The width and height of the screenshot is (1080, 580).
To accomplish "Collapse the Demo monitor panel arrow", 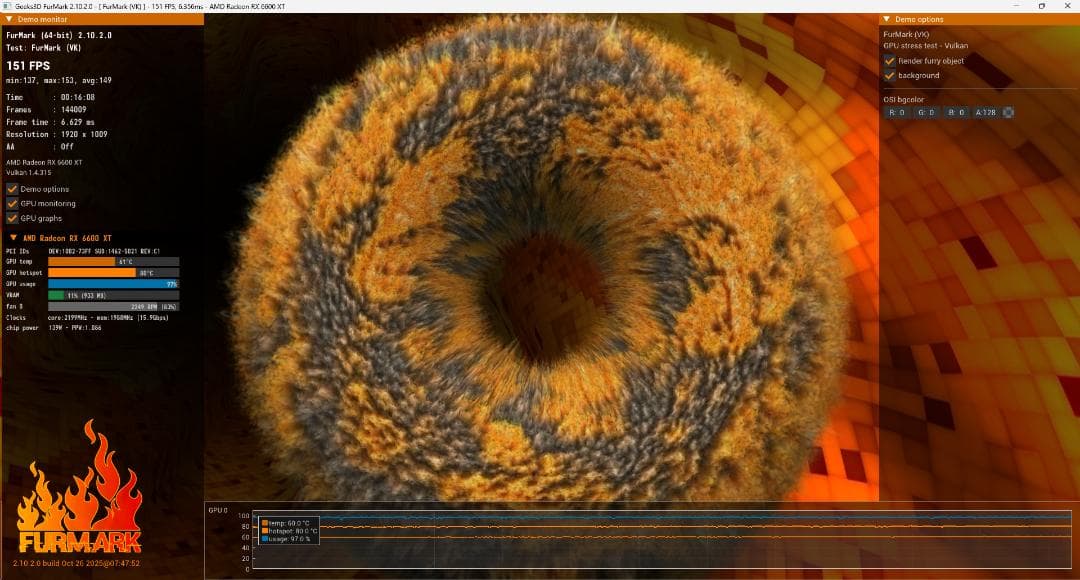I will point(7,19).
